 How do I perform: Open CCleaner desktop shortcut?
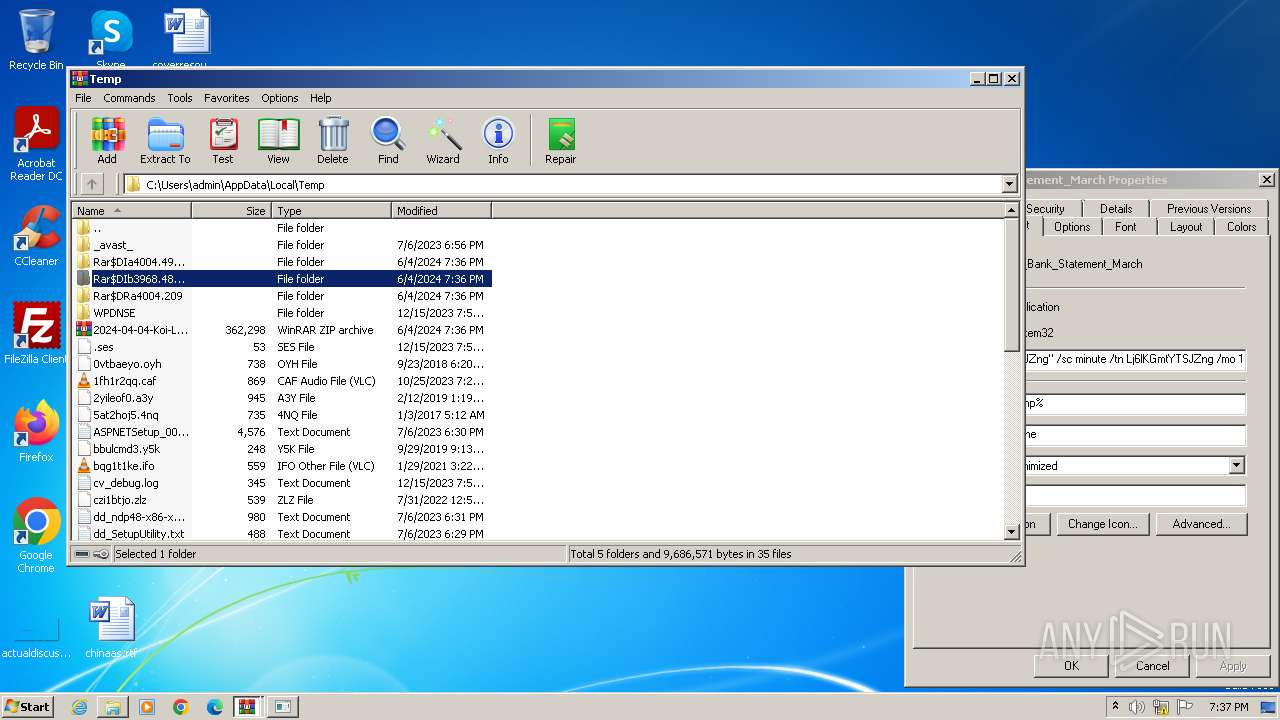36,237
